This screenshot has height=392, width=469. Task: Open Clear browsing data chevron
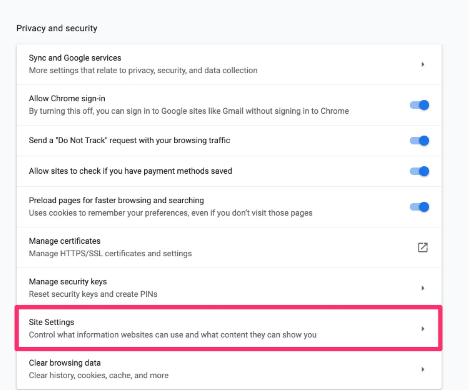[x=423, y=369]
